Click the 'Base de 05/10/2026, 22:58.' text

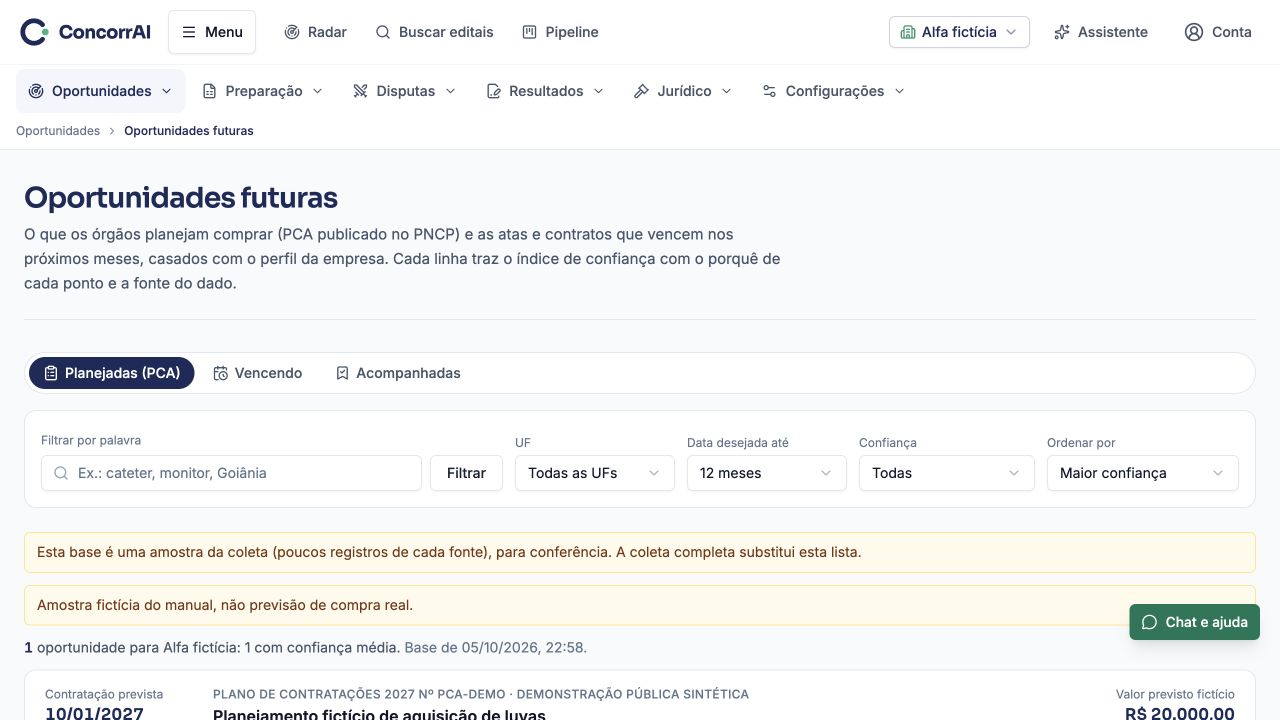pos(495,648)
